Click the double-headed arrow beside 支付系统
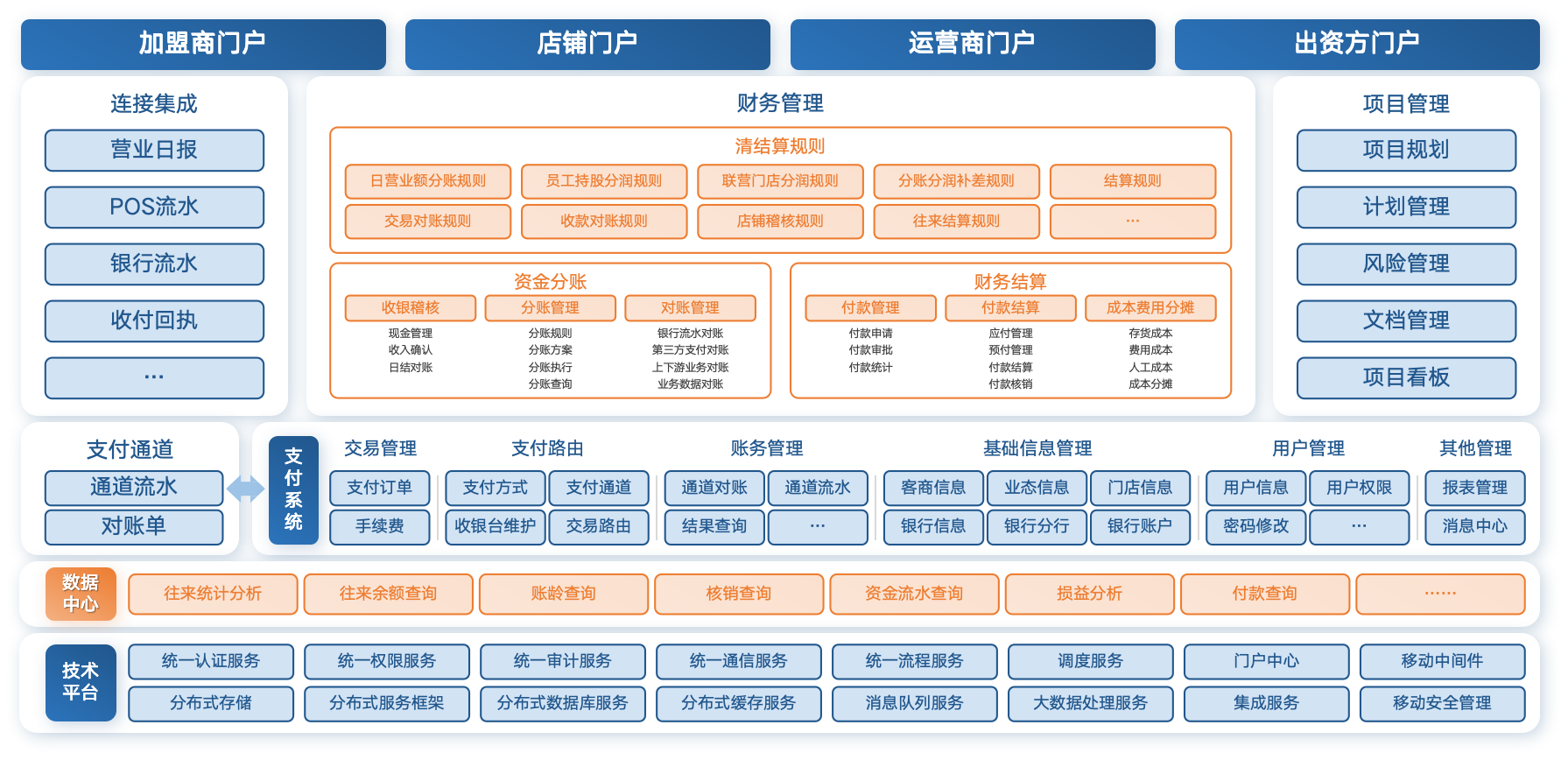The height and width of the screenshot is (760, 1568). point(245,489)
